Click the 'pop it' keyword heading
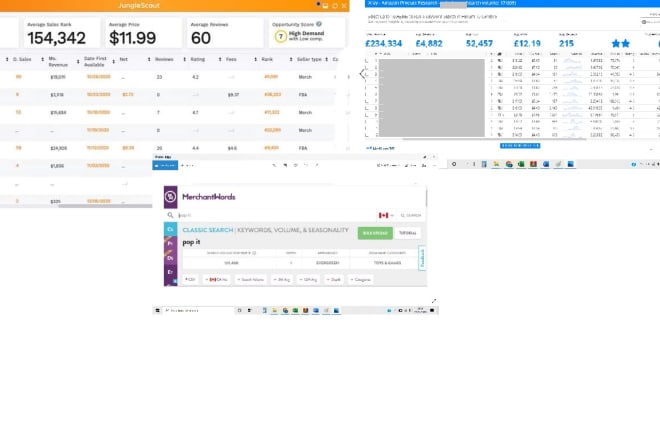 click(191, 242)
